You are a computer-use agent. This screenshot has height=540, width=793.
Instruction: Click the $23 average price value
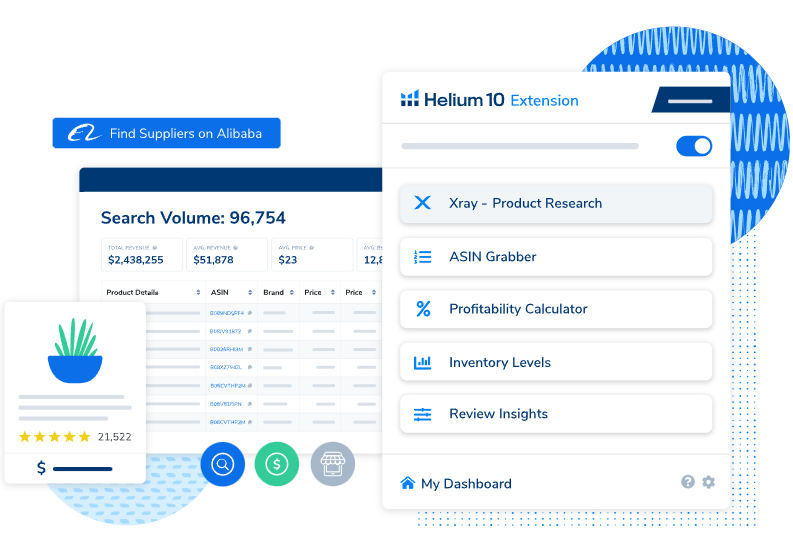coord(288,260)
